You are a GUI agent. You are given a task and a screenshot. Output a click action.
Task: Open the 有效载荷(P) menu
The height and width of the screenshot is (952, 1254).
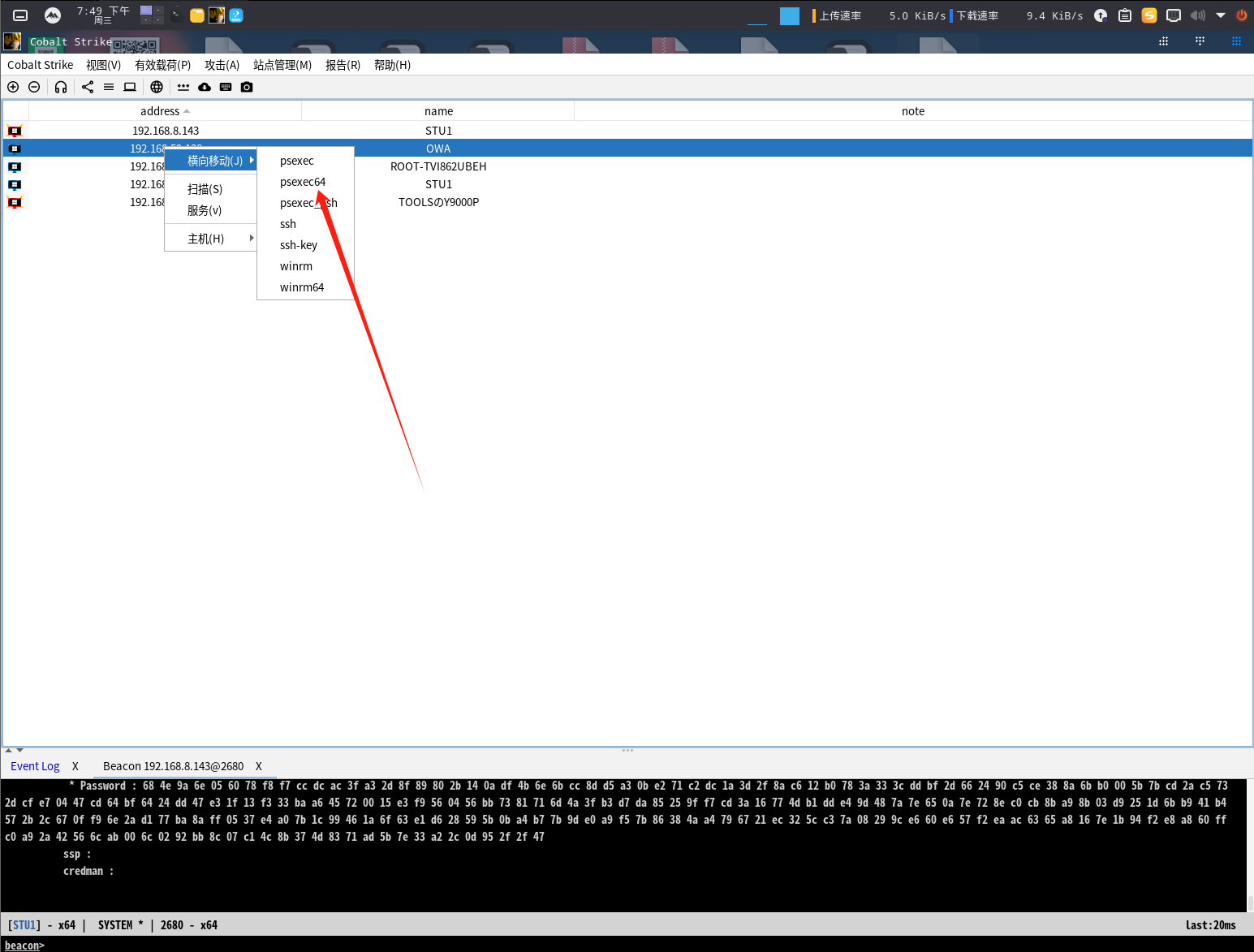tap(162, 65)
